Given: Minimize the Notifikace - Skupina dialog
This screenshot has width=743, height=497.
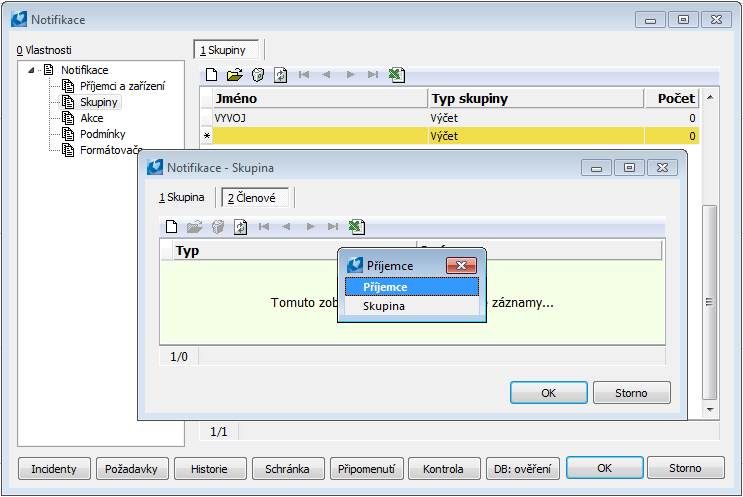Looking at the screenshot, I should click(596, 168).
